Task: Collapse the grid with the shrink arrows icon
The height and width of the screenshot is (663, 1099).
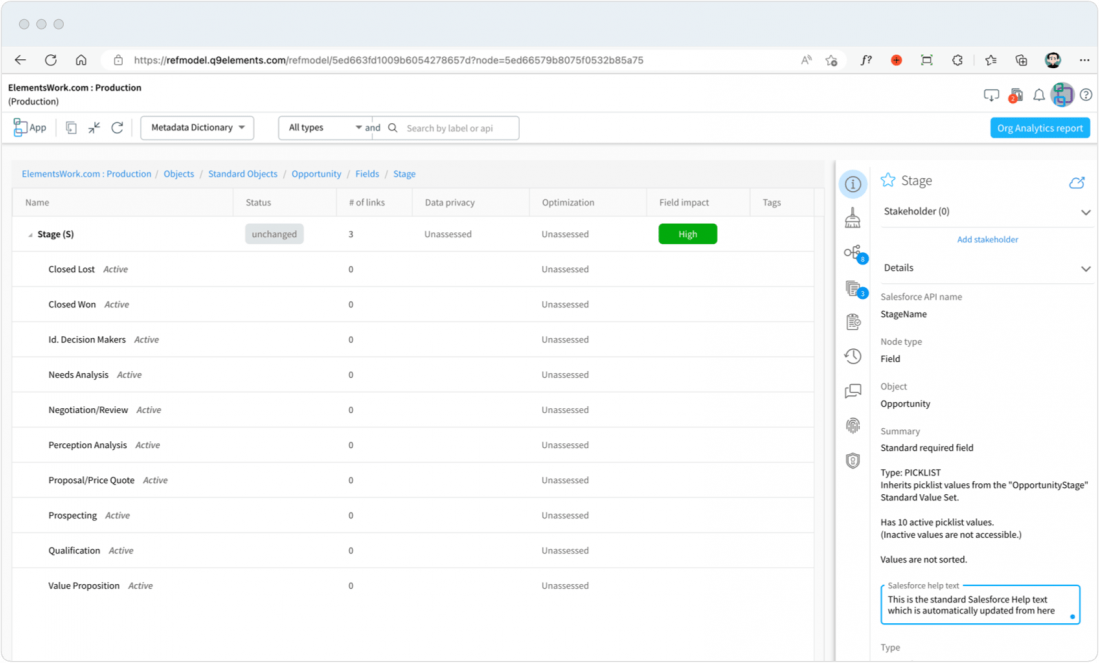Action: [x=92, y=127]
